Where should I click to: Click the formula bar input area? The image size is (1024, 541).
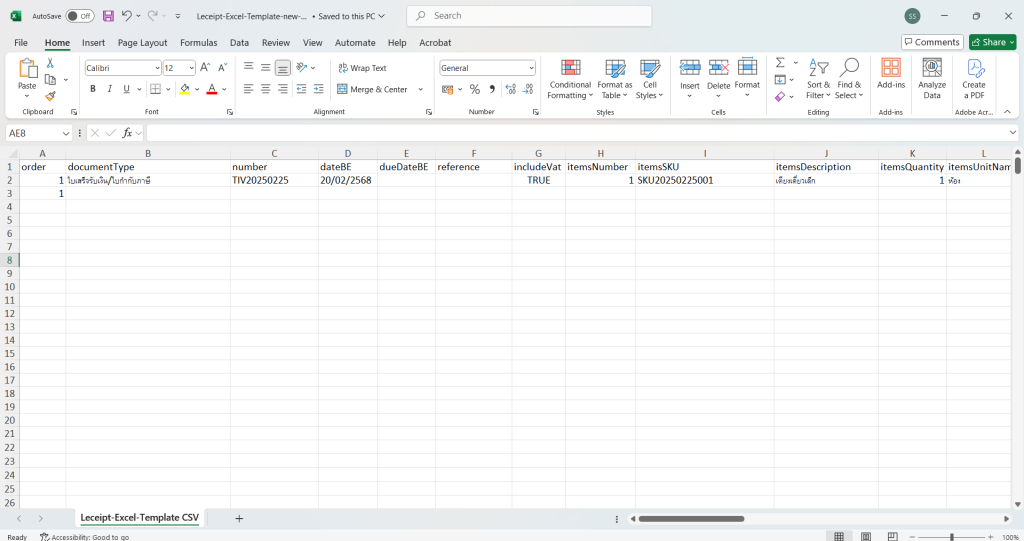[577, 133]
